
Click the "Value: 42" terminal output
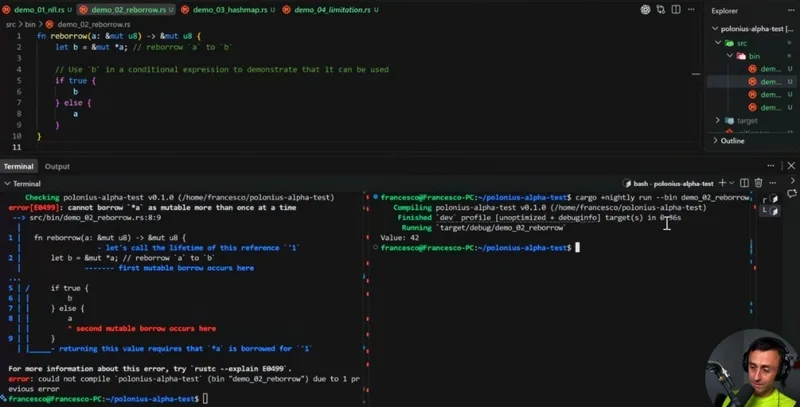click(x=399, y=238)
